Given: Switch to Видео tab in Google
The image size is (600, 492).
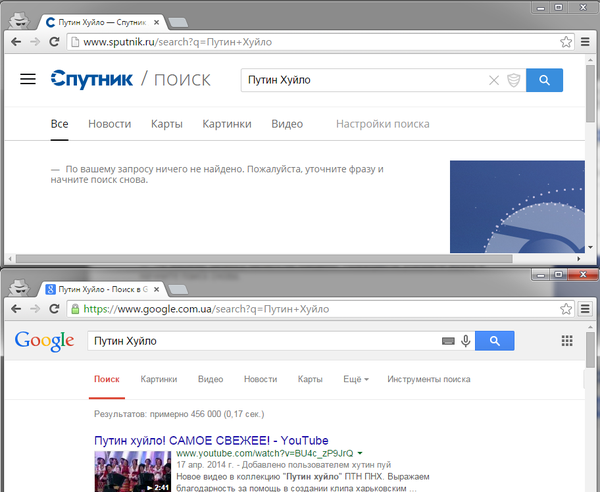Looking at the screenshot, I should pos(210,379).
